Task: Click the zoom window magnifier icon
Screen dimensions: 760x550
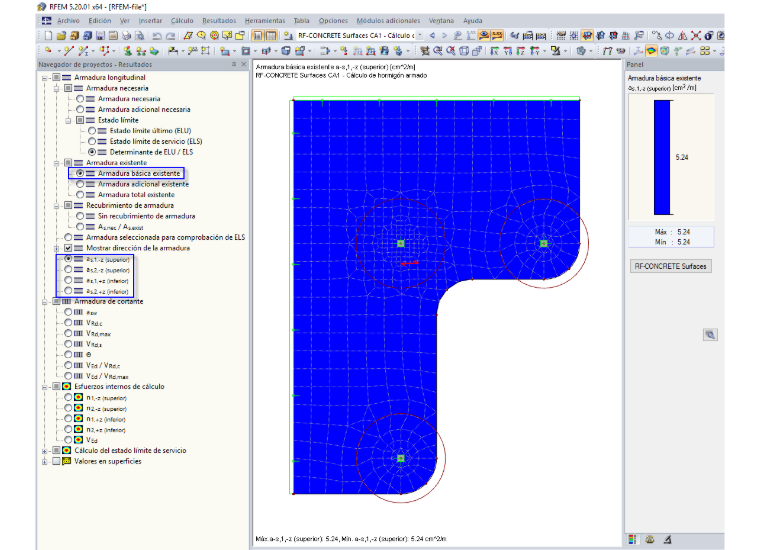Action: [438, 50]
